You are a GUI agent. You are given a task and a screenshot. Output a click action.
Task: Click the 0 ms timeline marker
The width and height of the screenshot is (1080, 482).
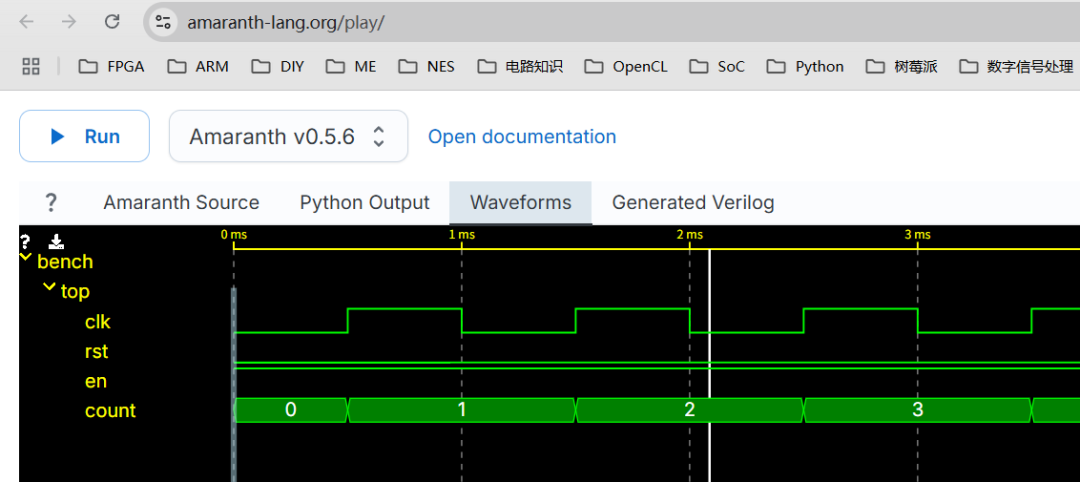pos(233,235)
